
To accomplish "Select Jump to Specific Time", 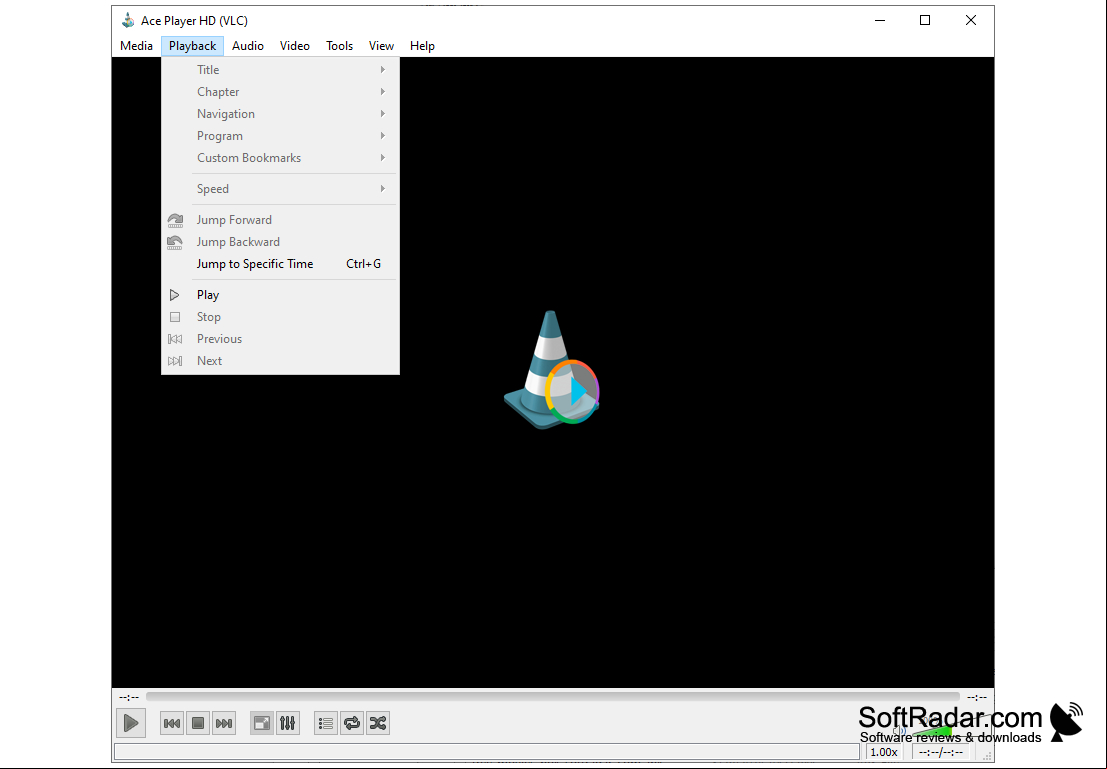I will (280, 263).
